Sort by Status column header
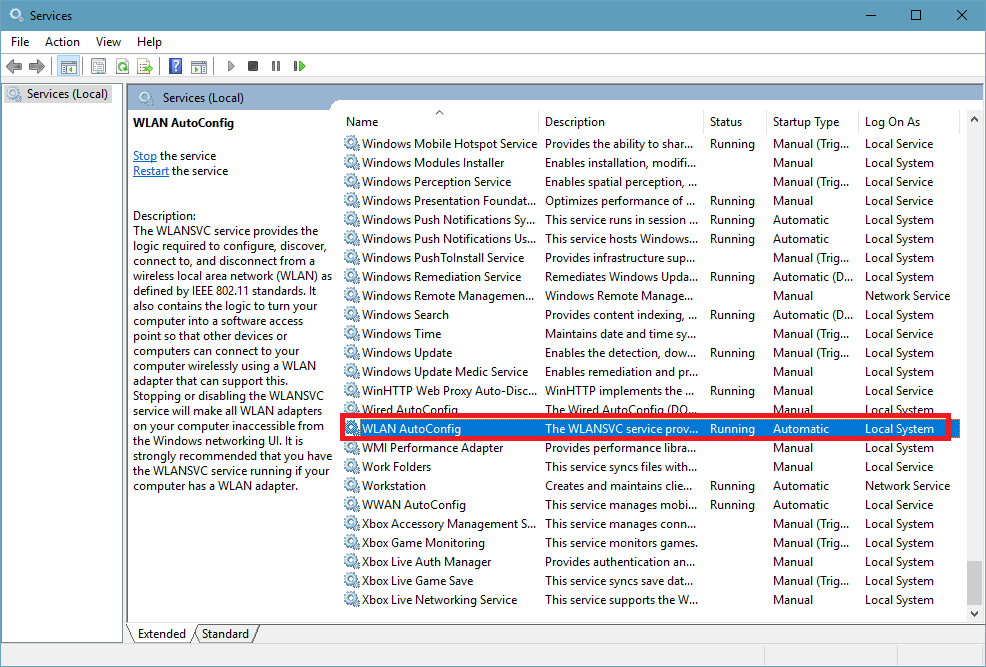This screenshot has height=667, width=986. pyautogui.click(x=734, y=122)
